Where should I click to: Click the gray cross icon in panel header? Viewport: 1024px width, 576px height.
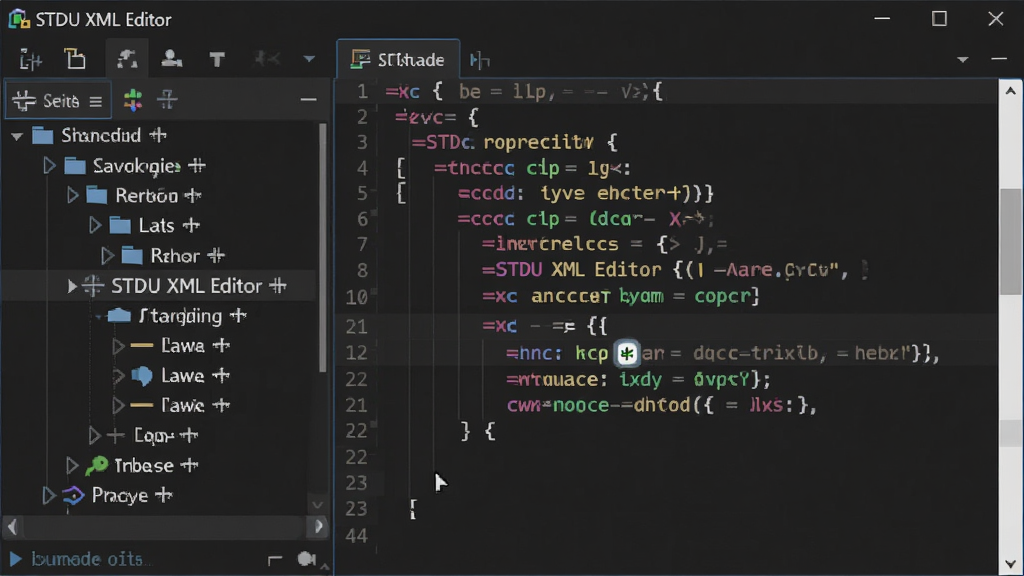click(167, 100)
